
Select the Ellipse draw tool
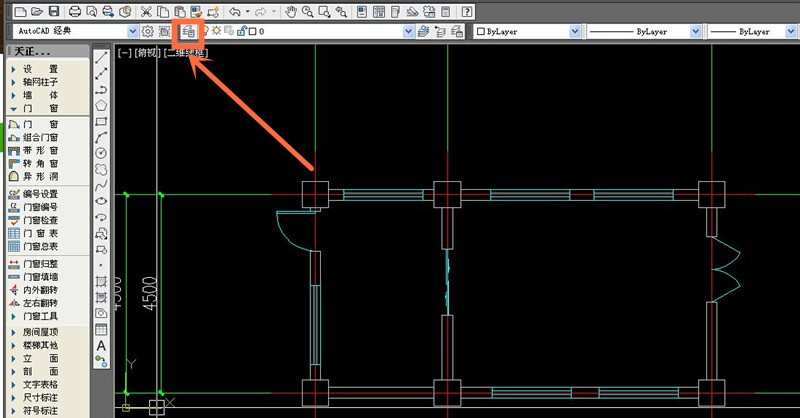(101, 201)
